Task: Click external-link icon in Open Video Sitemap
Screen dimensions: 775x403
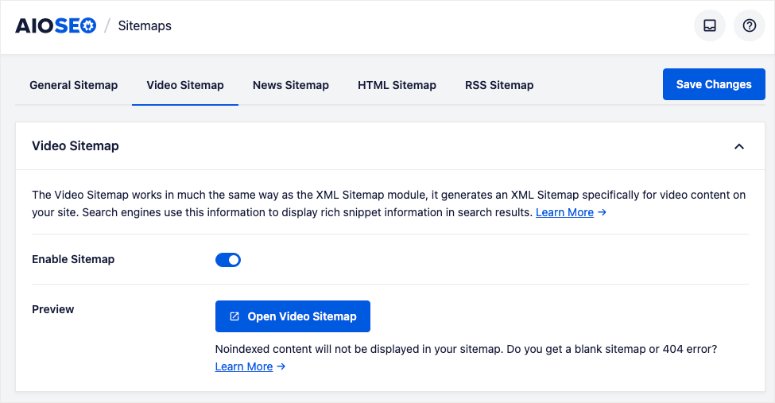Action: point(235,317)
